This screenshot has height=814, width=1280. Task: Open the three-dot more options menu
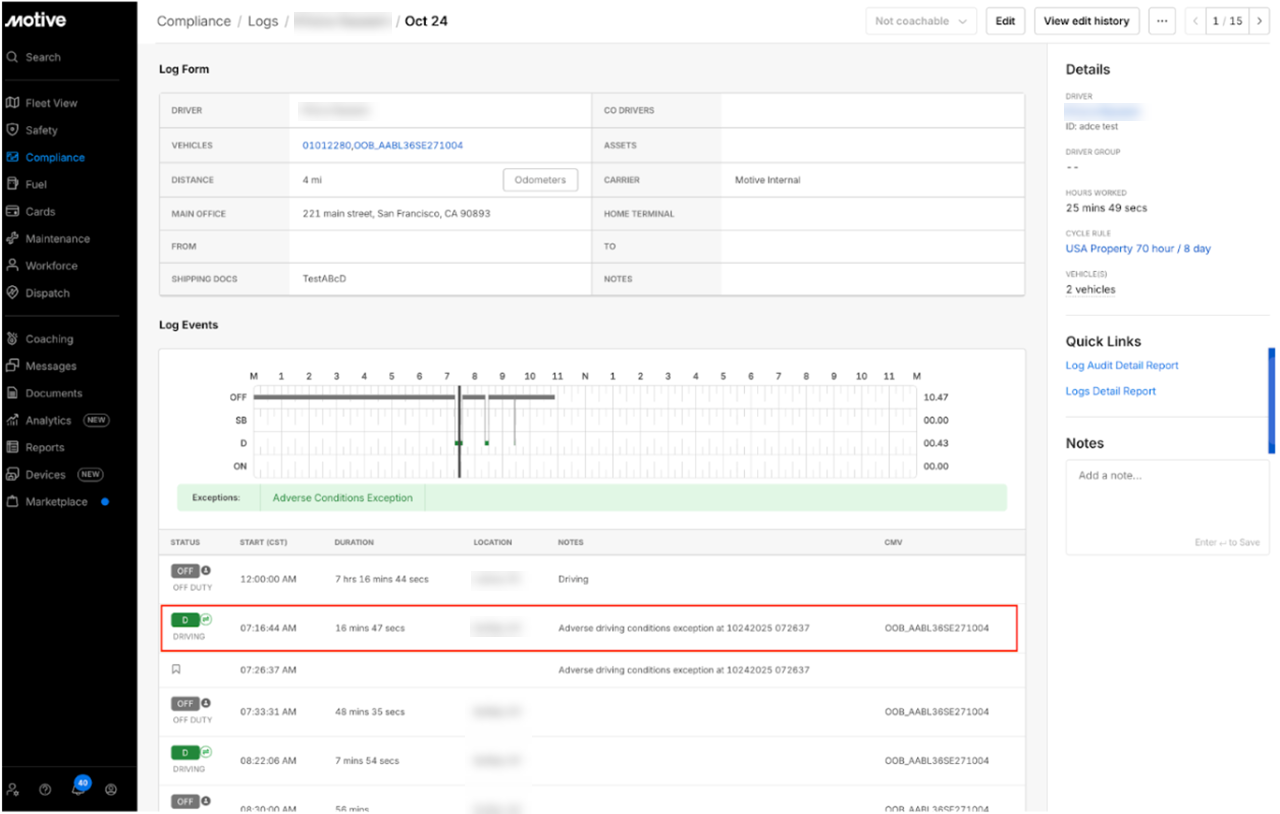(1161, 21)
